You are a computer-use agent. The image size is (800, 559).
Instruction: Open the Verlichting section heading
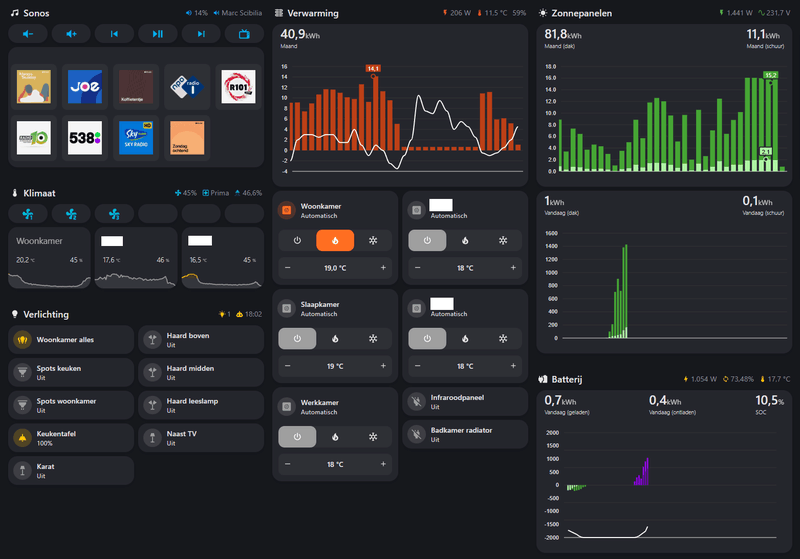pos(40,315)
